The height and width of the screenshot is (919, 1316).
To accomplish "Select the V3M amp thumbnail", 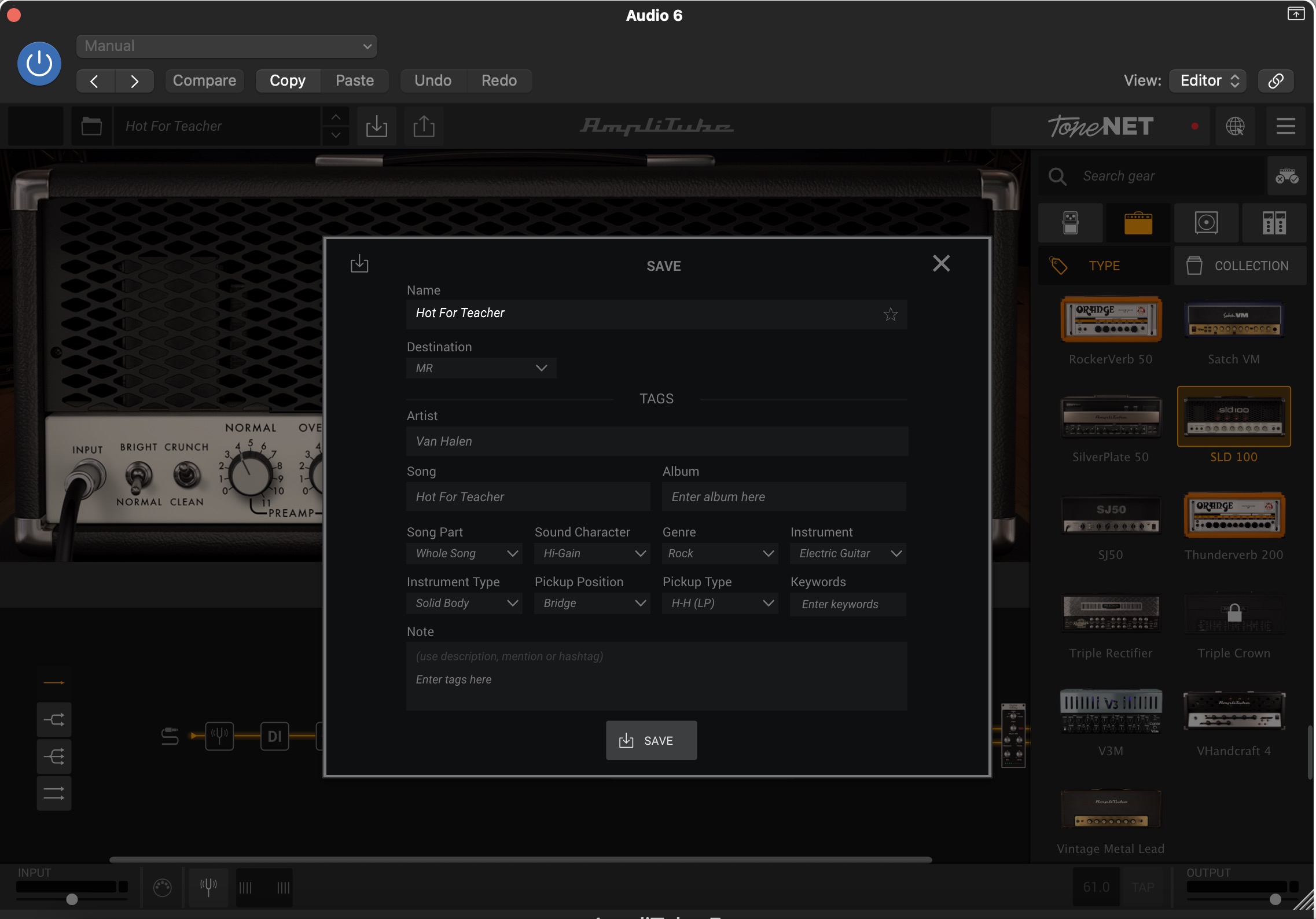I will point(1111,711).
